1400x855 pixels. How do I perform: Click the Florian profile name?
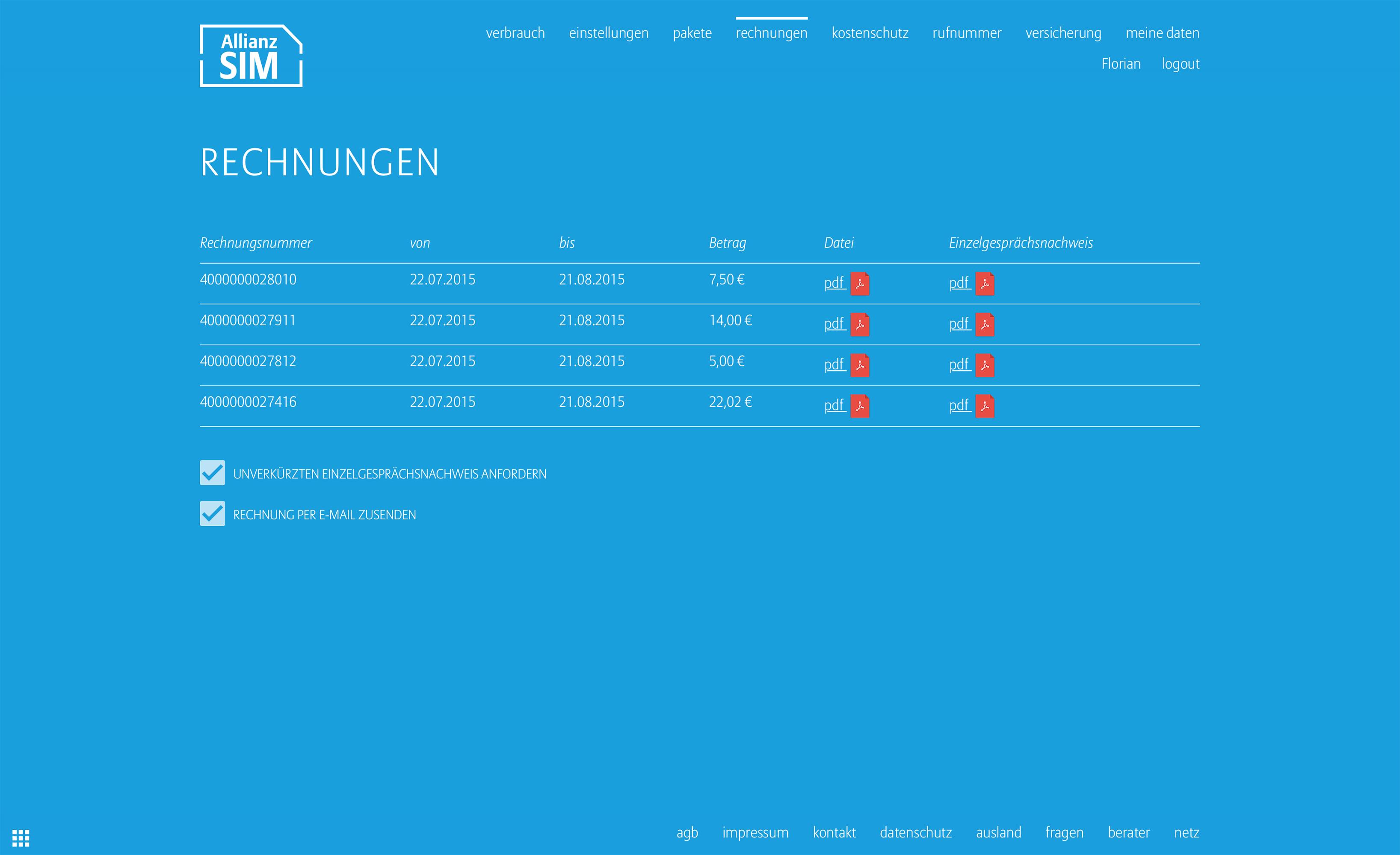1121,64
